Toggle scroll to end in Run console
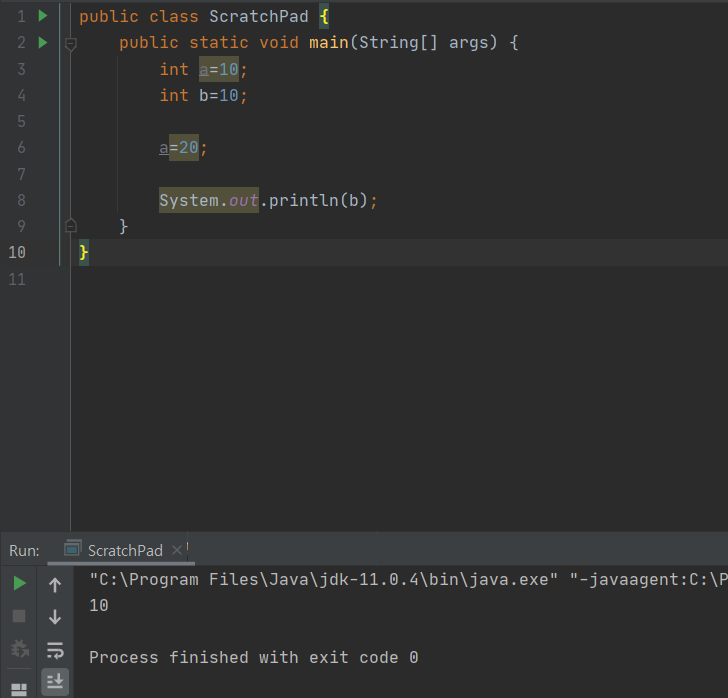Image resolution: width=728 pixels, height=698 pixels. (55, 682)
